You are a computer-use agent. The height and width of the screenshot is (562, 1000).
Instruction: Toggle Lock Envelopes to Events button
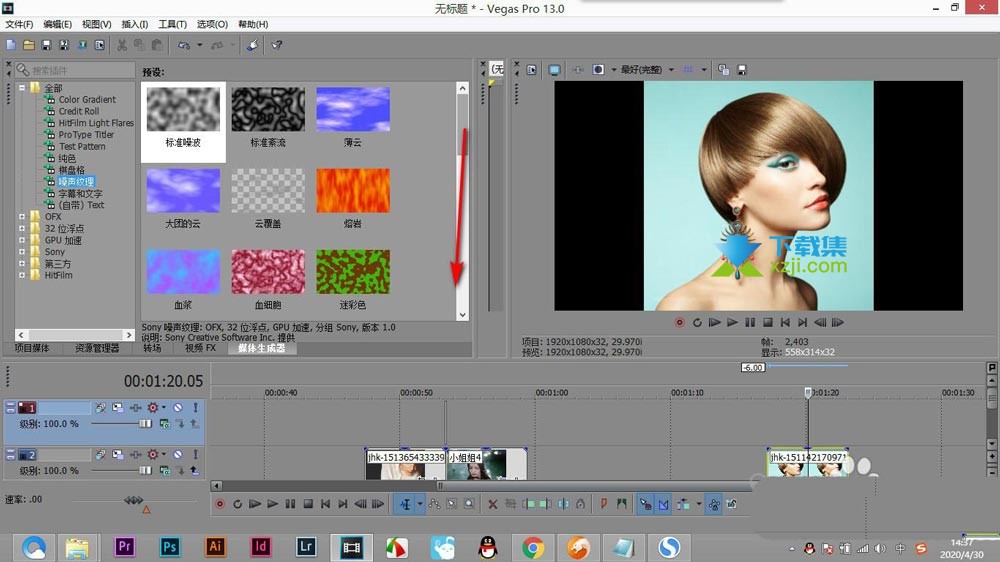[x=714, y=504]
